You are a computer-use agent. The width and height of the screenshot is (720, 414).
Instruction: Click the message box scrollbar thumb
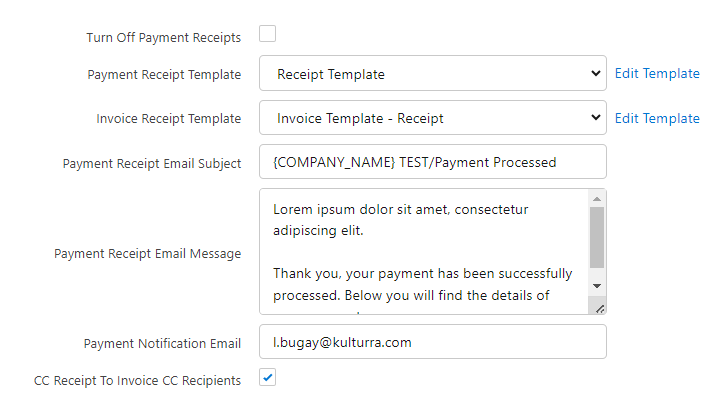tap(597, 235)
